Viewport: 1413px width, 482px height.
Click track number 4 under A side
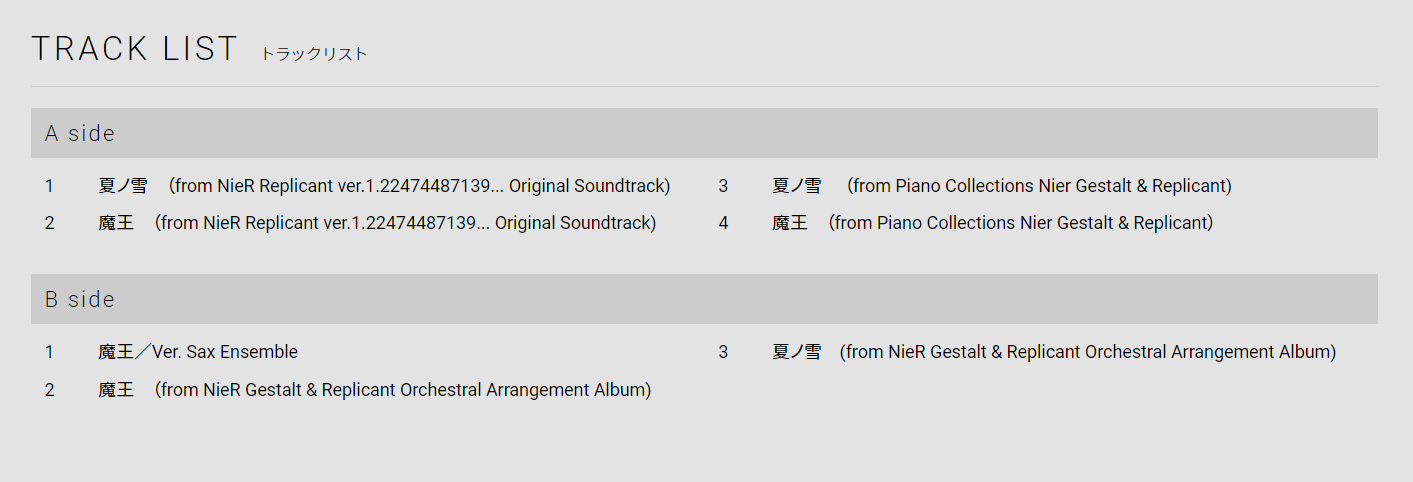[x=723, y=223]
